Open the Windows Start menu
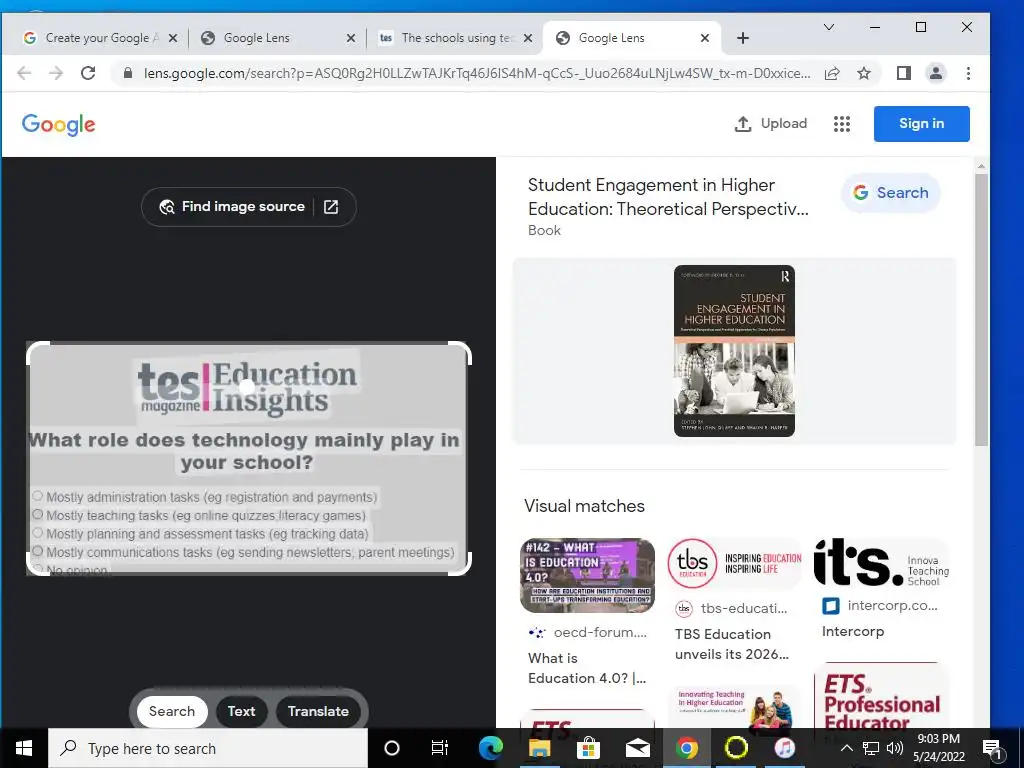 [x=24, y=748]
